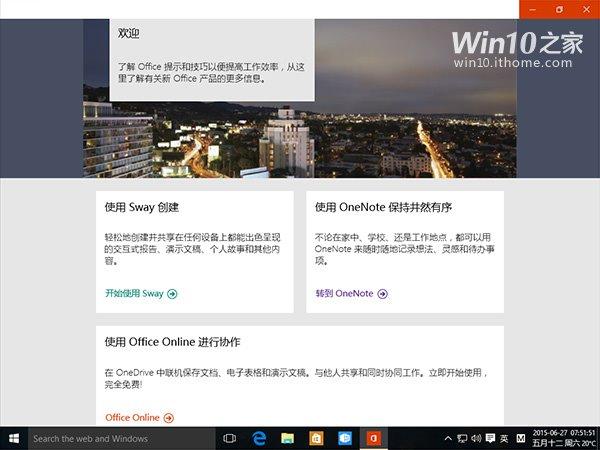
Task: Open the Office Online link
Action: tap(132, 417)
